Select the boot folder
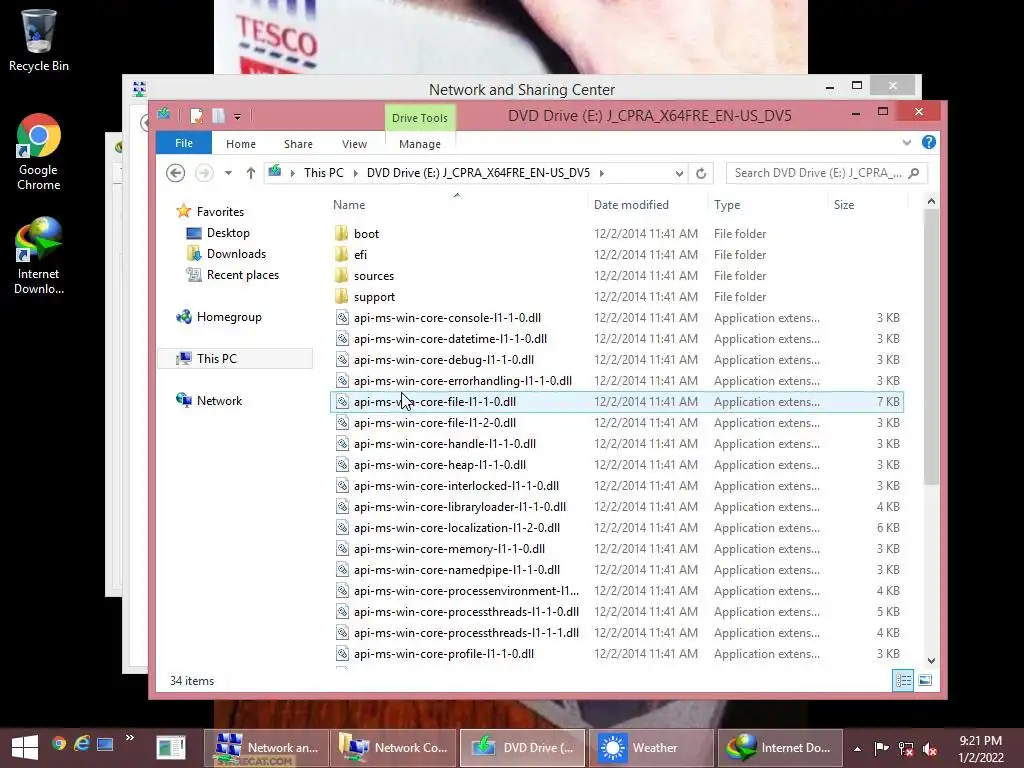Viewport: 1024px width, 768px height. 617,234
